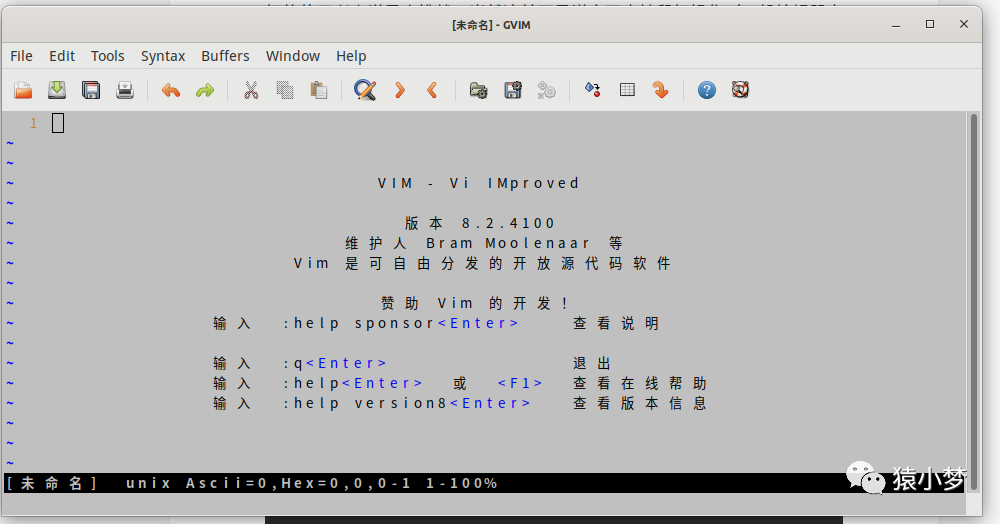Cut selection with the scissors icon
The image size is (1000, 524).
pos(251,90)
